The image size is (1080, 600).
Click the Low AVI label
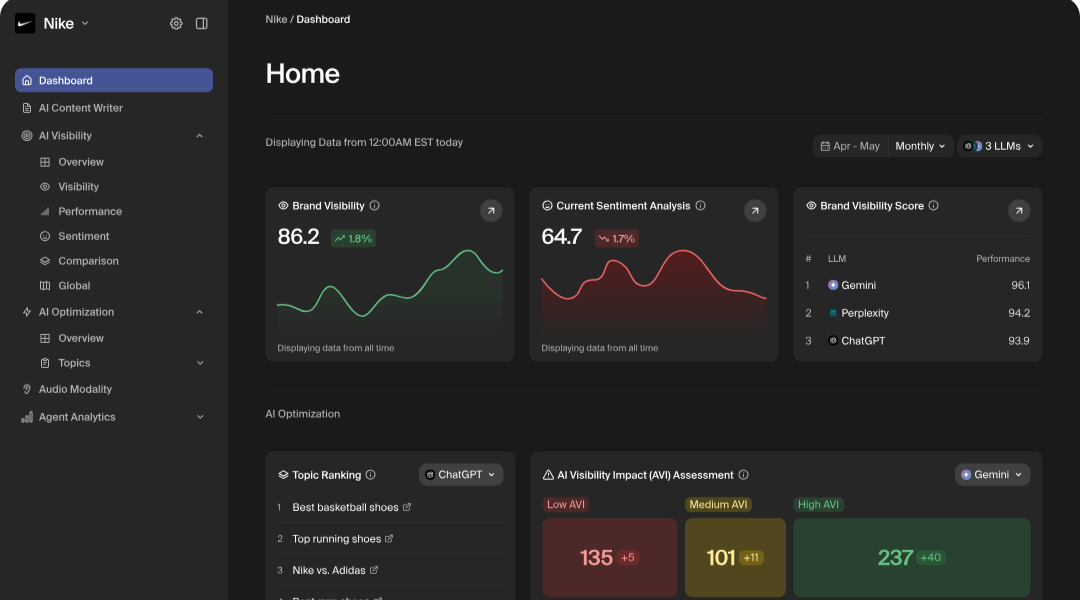pyautogui.click(x=565, y=504)
